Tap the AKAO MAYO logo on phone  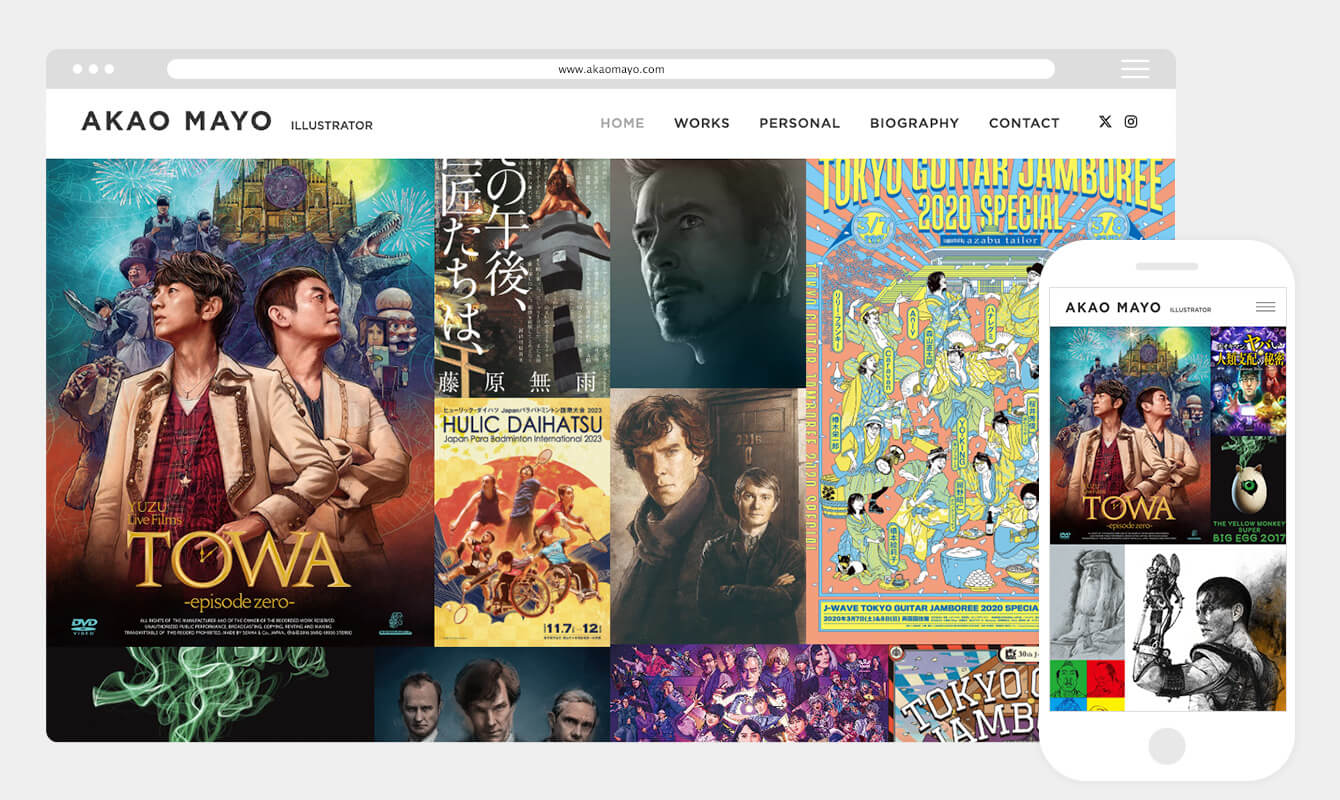[1113, 308]
